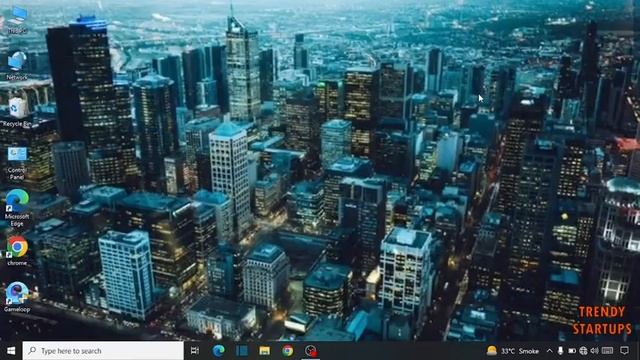Click the touch keyboard tray icon
The width and height of the screenshot is (640, 360).
point(607,351)
